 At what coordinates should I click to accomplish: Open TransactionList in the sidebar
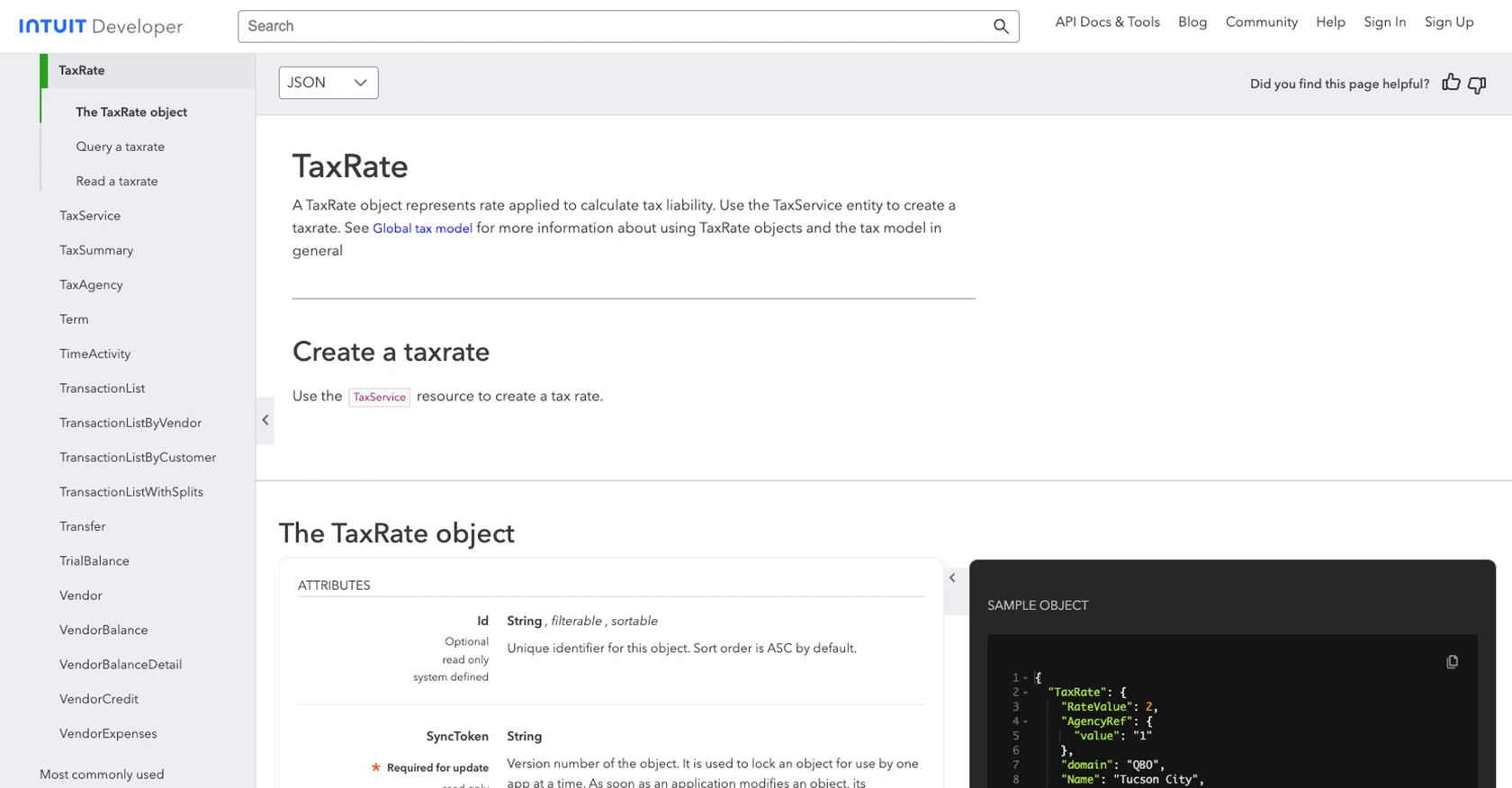pos(103,389)
